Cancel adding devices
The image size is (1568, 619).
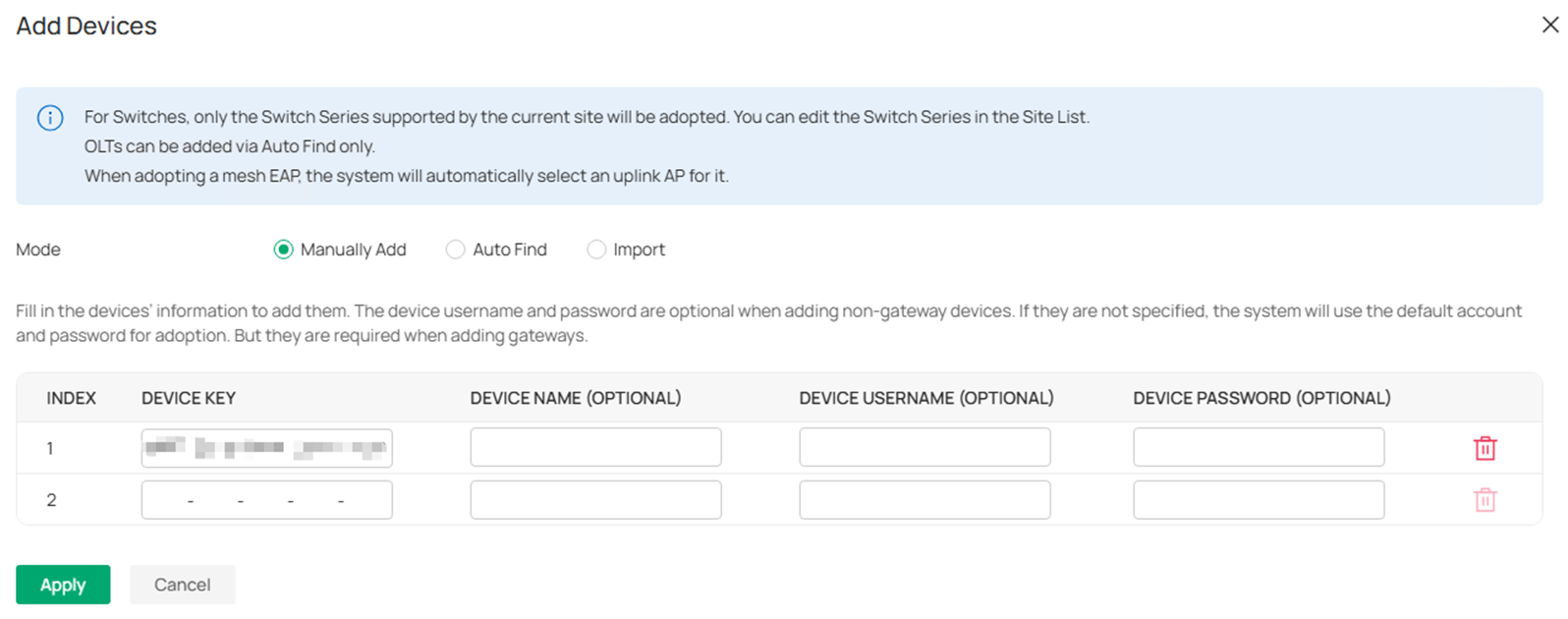coord(182,585)
